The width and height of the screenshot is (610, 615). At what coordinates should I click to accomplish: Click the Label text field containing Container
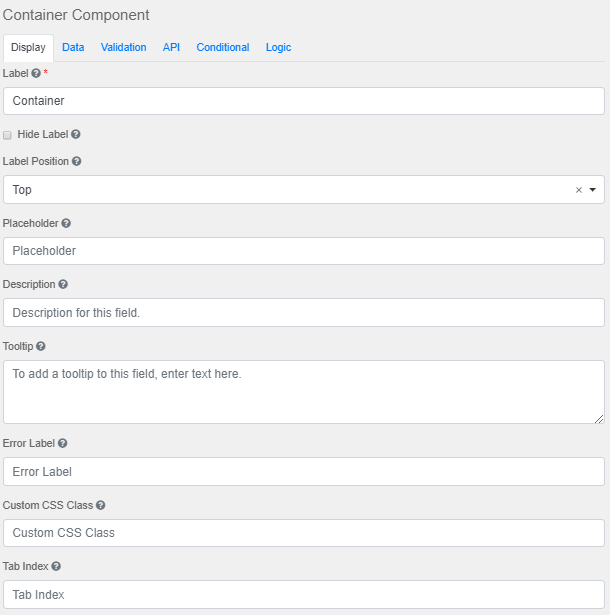coord(304,101)
